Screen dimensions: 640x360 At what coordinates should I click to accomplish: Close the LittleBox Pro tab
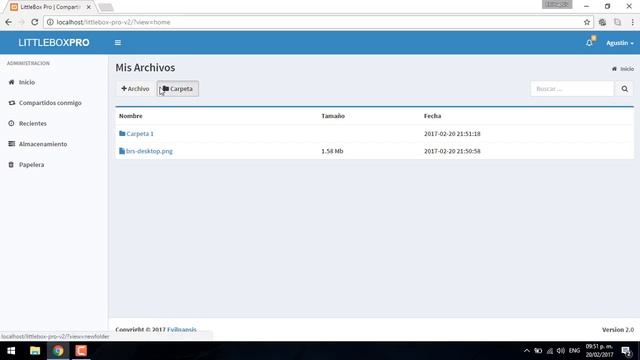coord(89,7)
